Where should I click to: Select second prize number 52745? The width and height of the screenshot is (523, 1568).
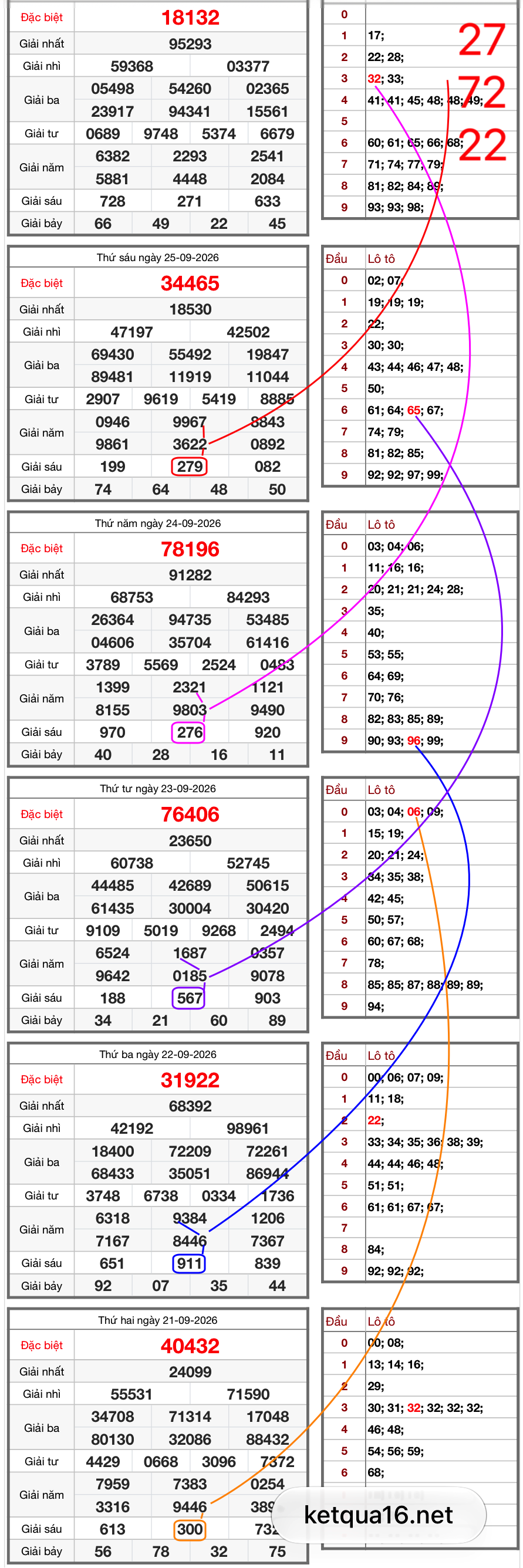tap(248, 863)
